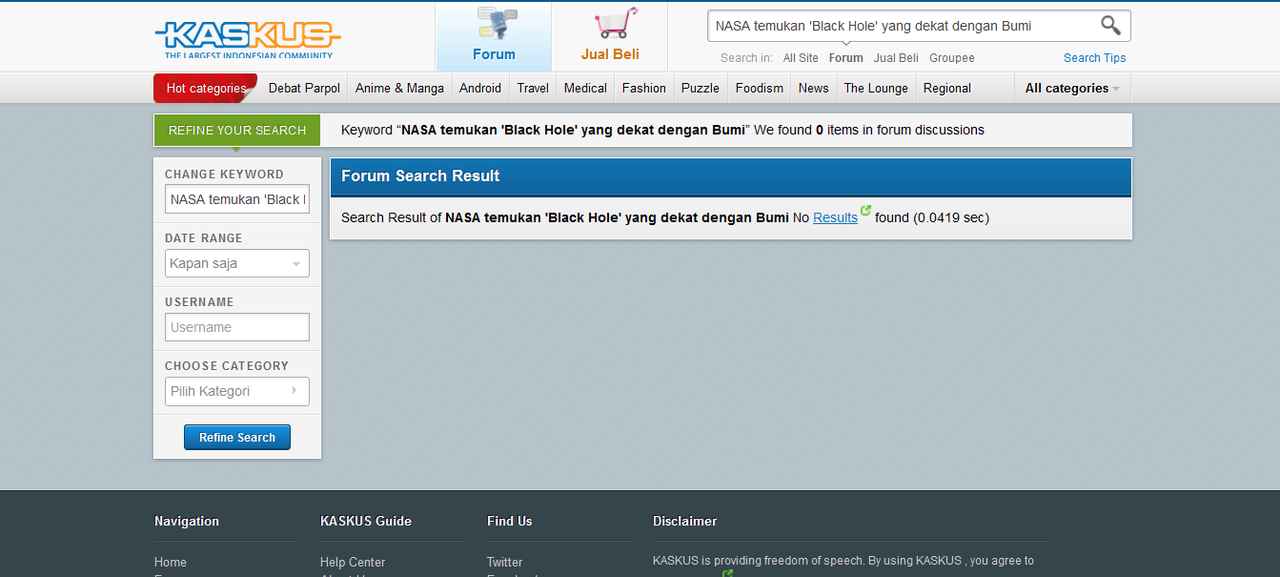The height and width of the screenshot is (577, 1280).
Task: Open footer Home link
Action: 170,562
